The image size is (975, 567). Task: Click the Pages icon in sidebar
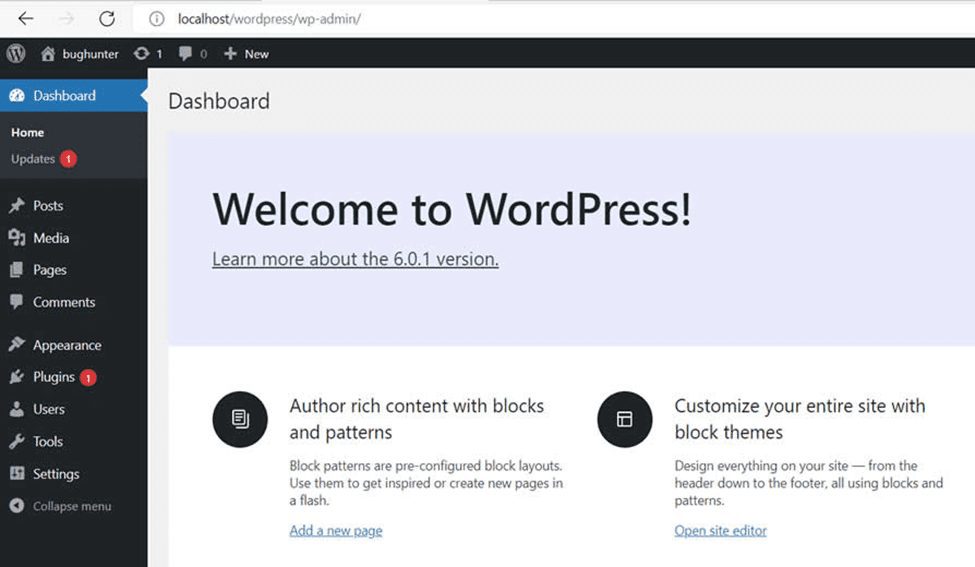[x=17, y=270]
